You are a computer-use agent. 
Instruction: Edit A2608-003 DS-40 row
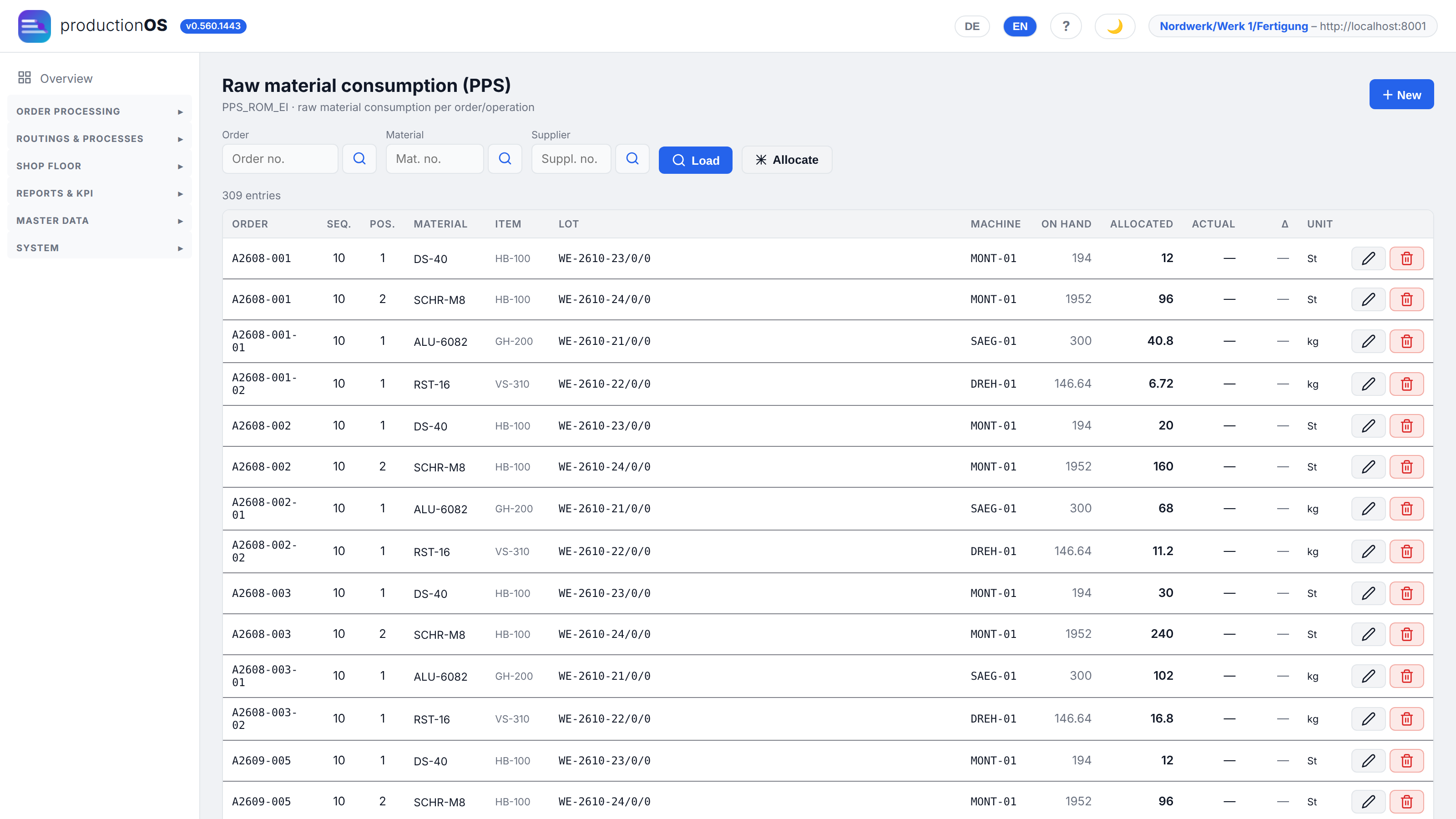pos(1368,593)
